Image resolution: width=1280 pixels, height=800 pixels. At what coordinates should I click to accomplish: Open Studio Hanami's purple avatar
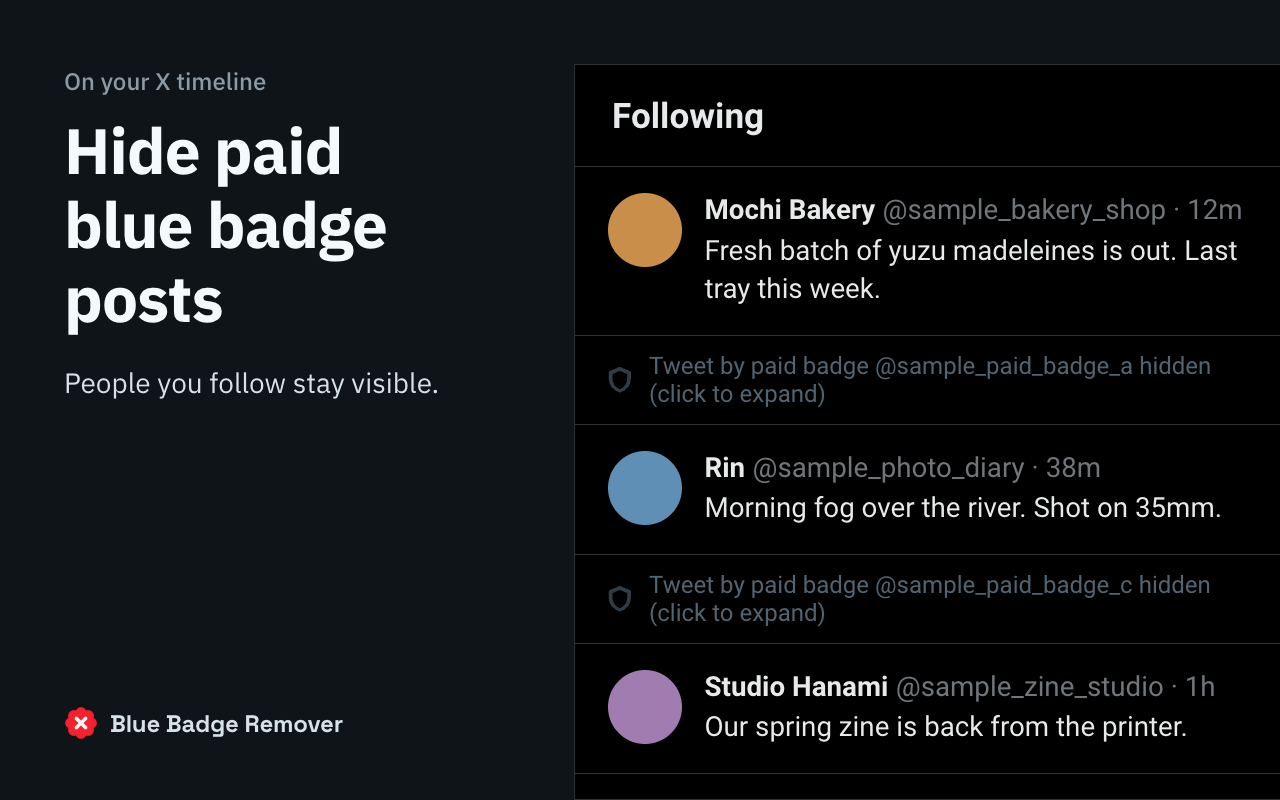pos(645,707)
